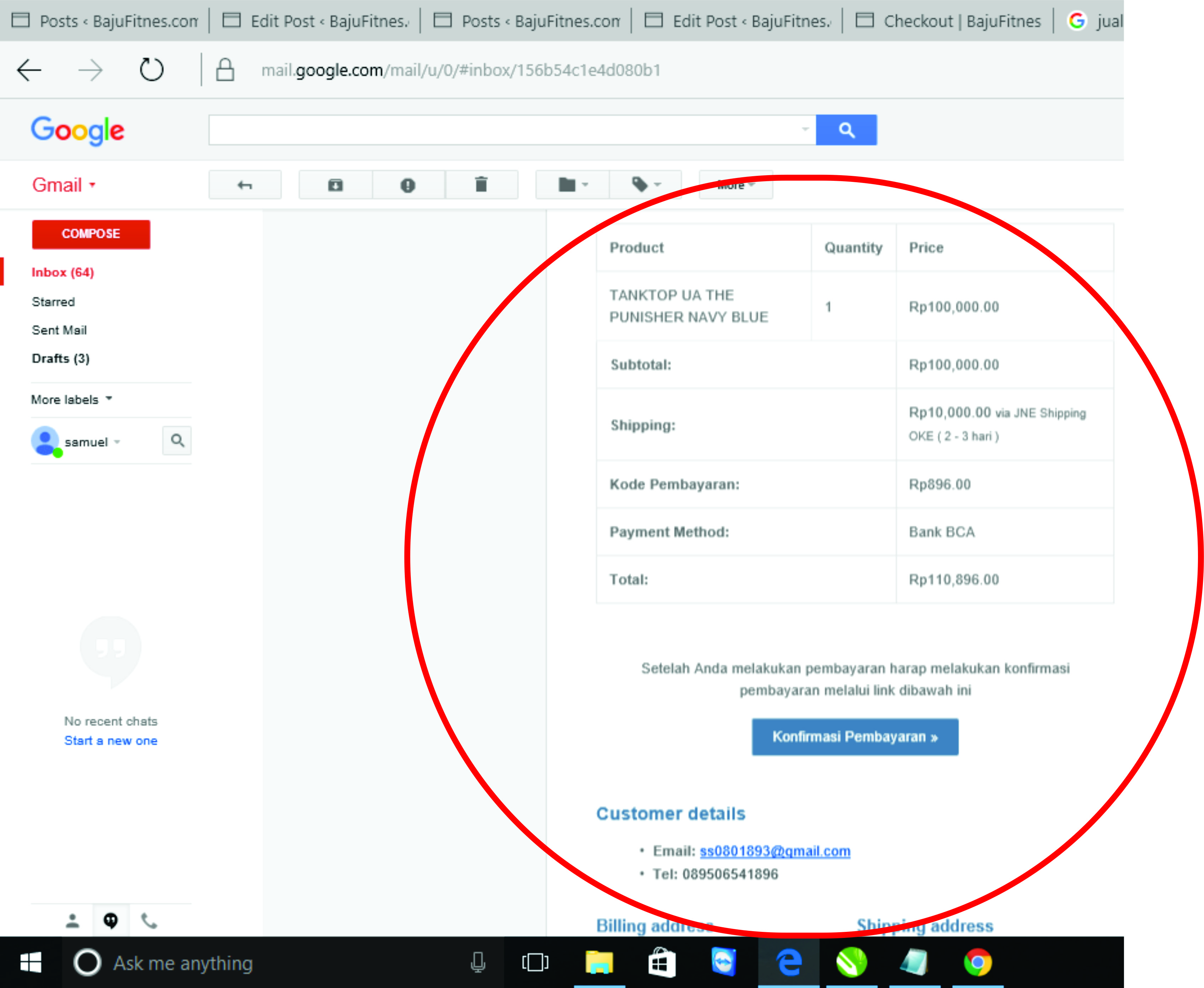Click the ss0801893@gmail.com email link
1204x988 pixels.
coord(775,852)
